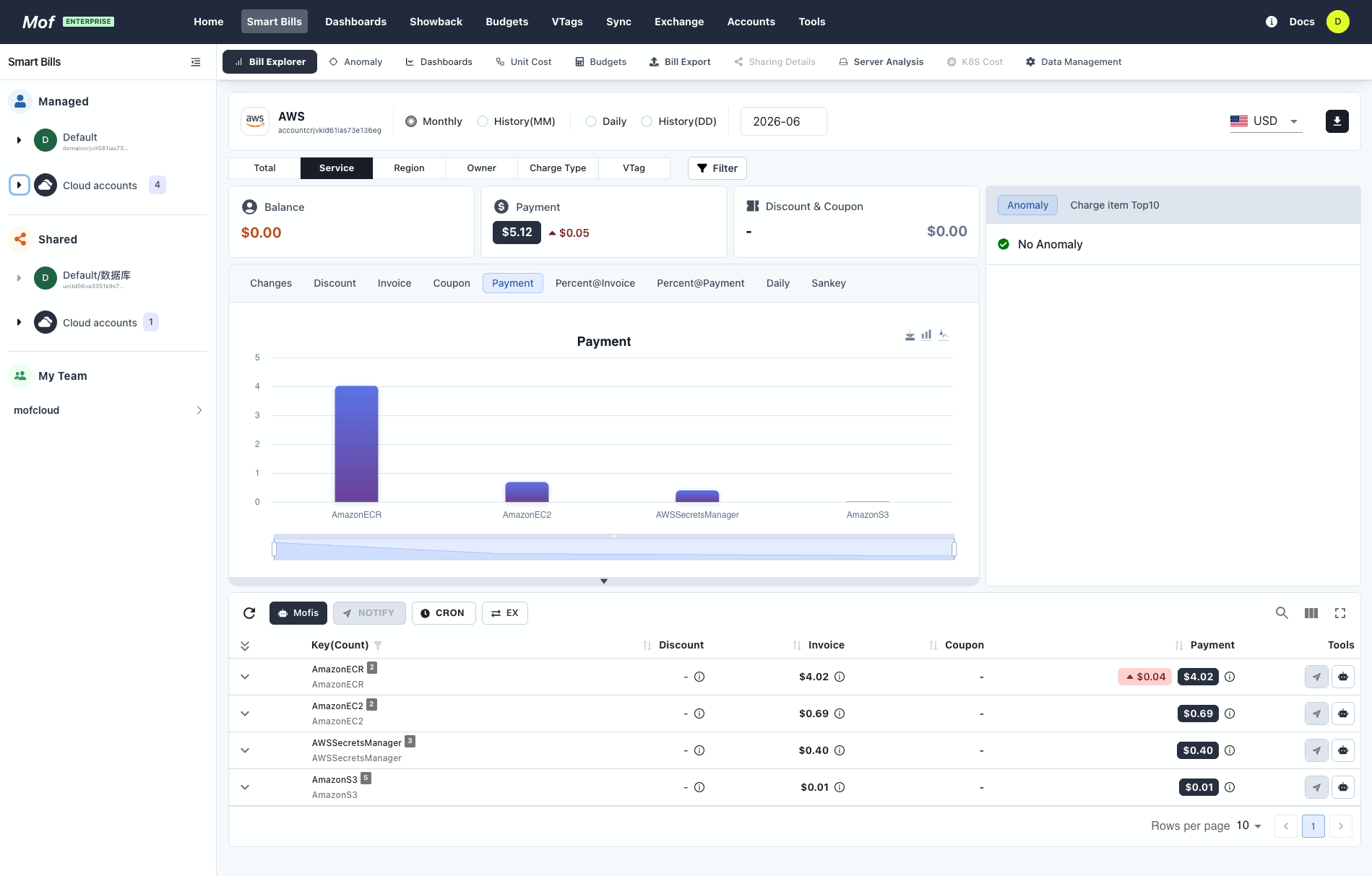Switch grouping to VTag
The width and height of the screenshot is (1372, 876).
point(634,168)
